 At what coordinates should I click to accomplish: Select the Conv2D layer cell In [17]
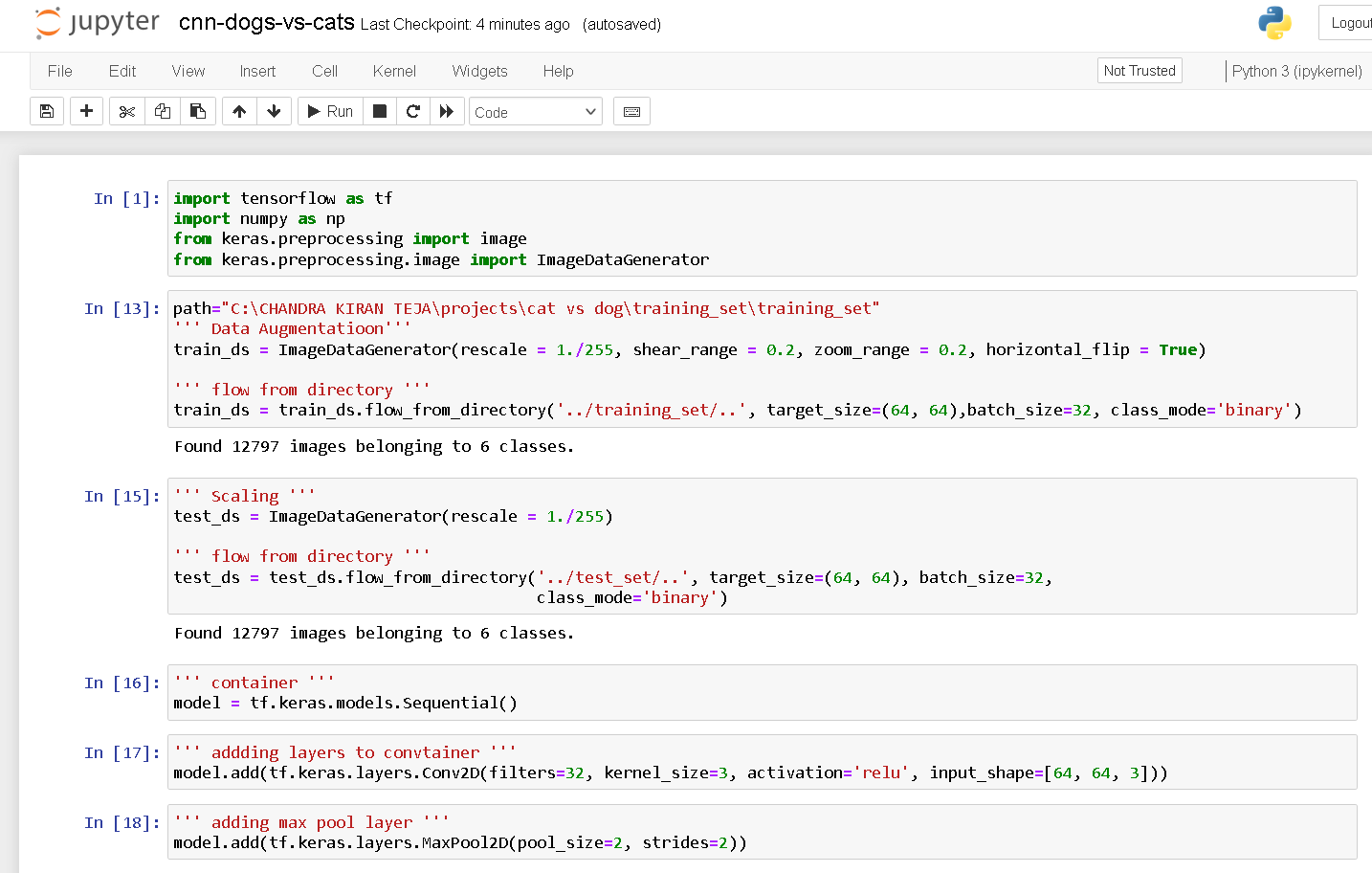point(763,762)
